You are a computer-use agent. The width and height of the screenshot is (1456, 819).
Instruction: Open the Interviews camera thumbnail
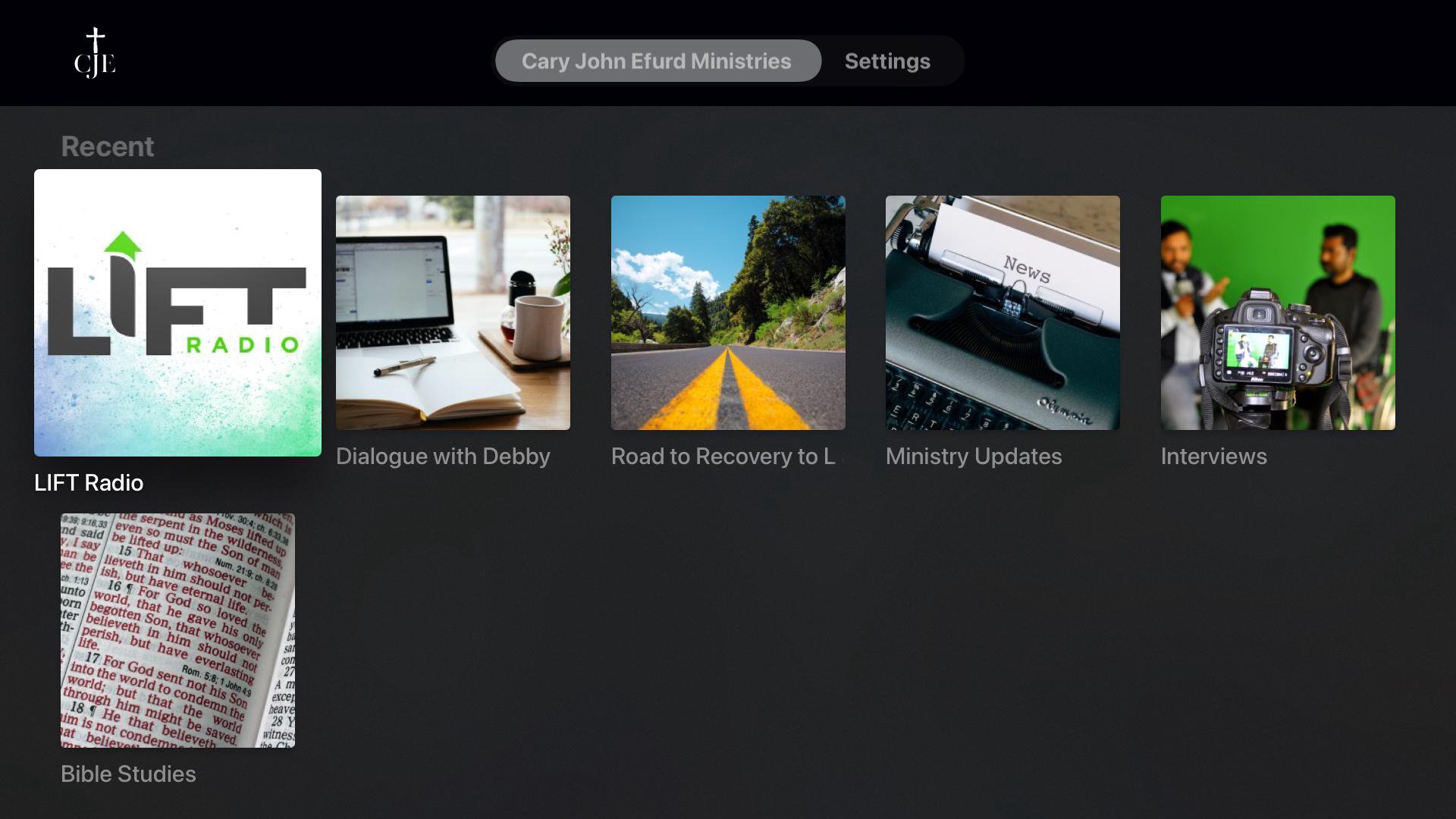point(1278,312)
